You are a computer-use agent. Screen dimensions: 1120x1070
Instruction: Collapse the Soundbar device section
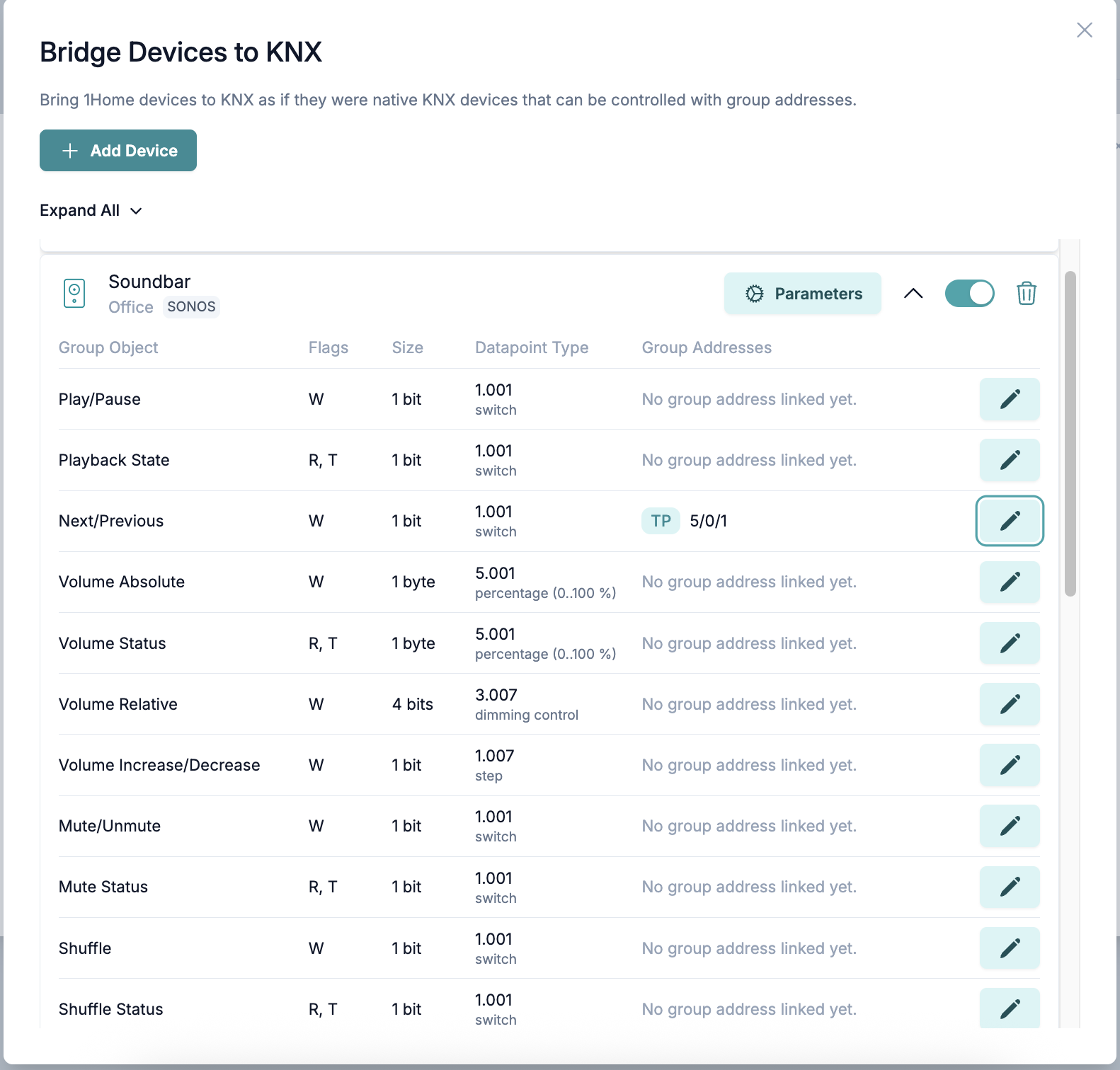pos(913,293)
